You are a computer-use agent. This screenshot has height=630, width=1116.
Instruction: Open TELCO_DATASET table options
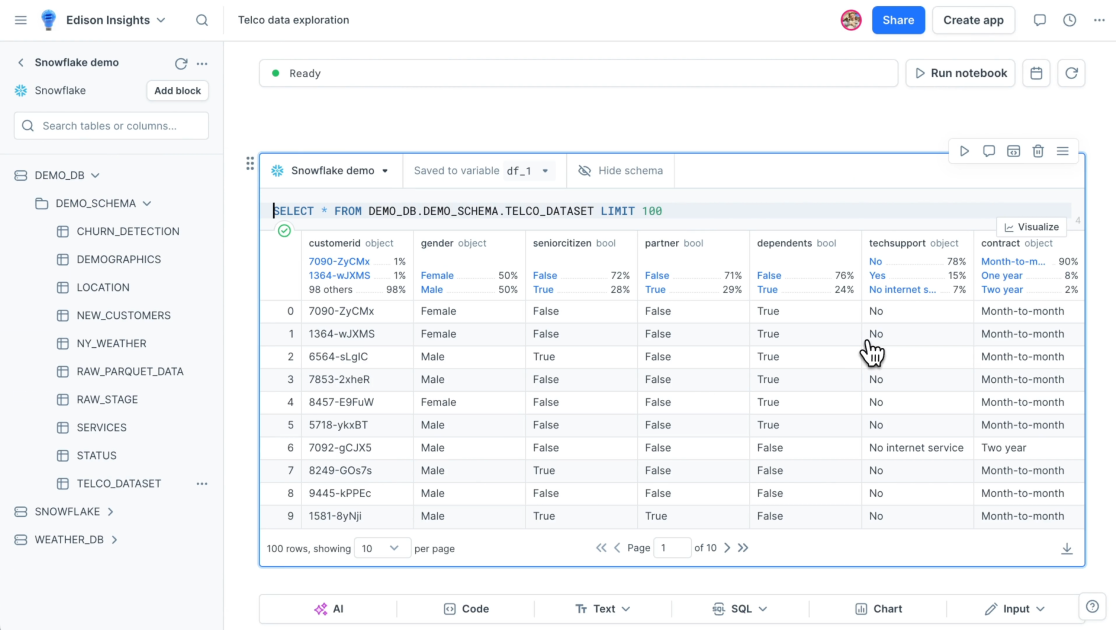(x=202, y=484)
